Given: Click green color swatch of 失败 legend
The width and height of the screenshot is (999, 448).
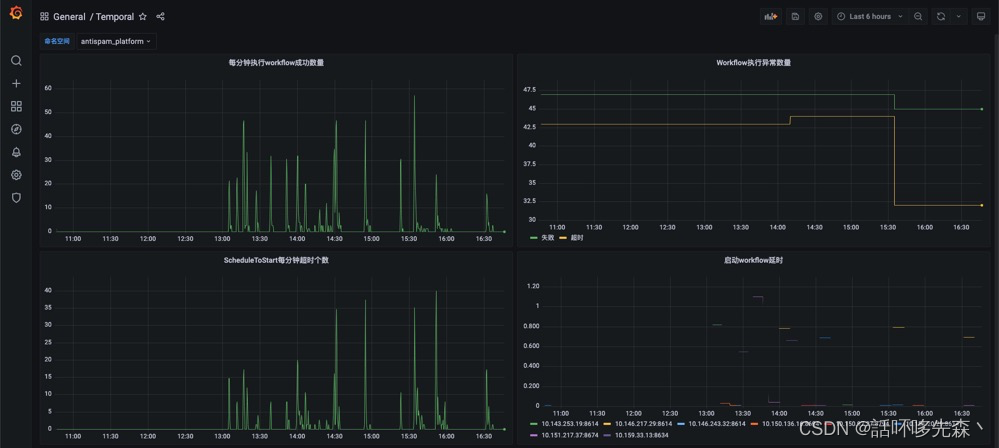Looking at the screenshot, I should [534, 238].
